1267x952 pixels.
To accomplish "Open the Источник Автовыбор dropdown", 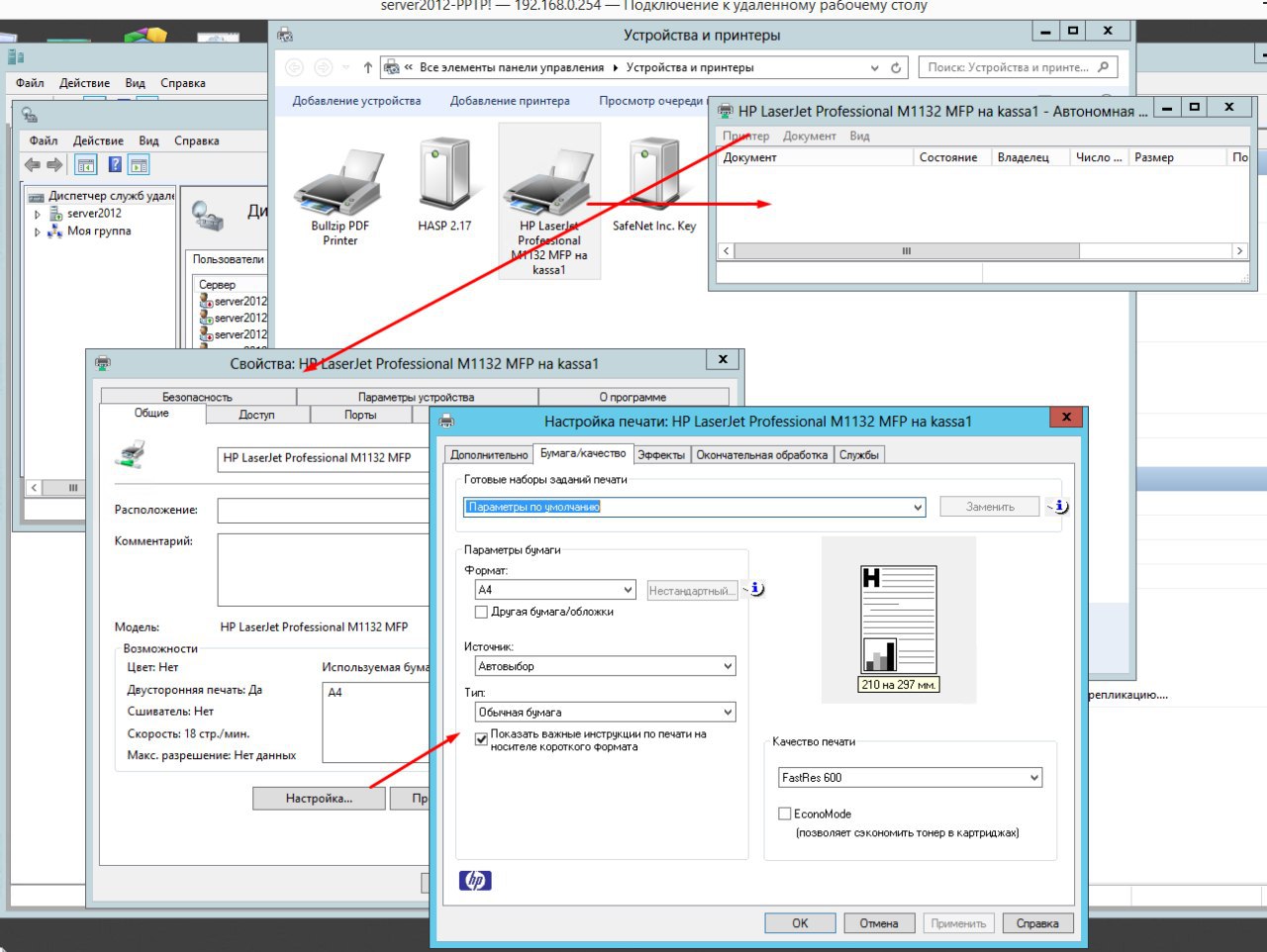I will point(728,666).
